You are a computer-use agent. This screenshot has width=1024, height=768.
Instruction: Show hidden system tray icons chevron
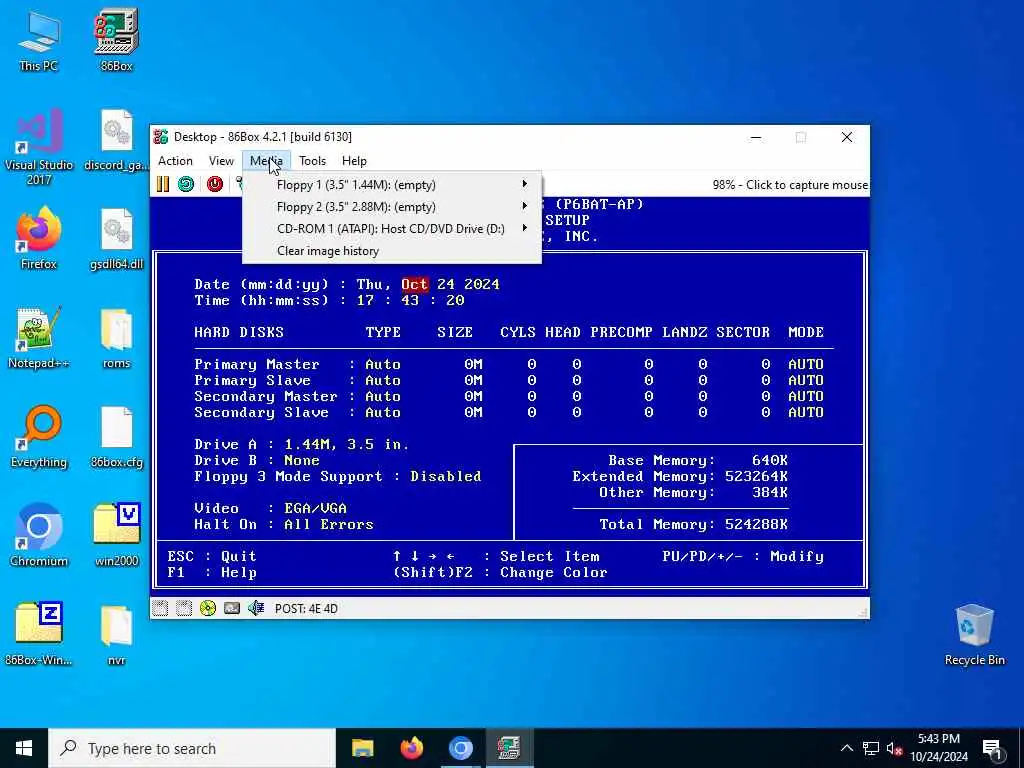[x=847, y=748]
